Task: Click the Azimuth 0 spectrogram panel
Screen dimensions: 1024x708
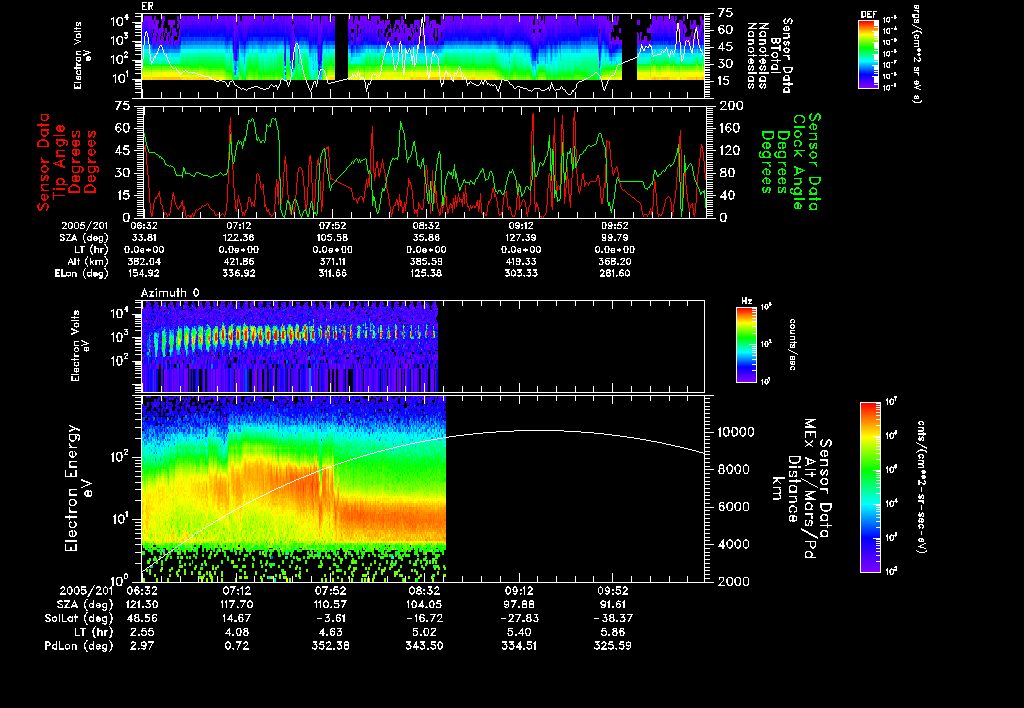Action: (x=423, y=346)
